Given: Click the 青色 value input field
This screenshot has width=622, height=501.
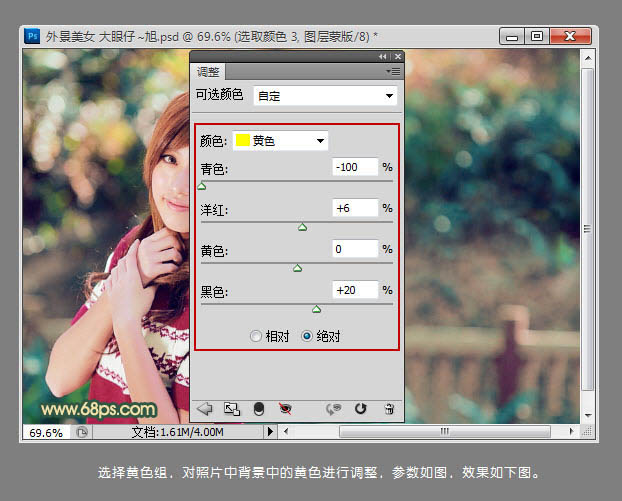Looking at the screenshot, I should pos(355,167).
